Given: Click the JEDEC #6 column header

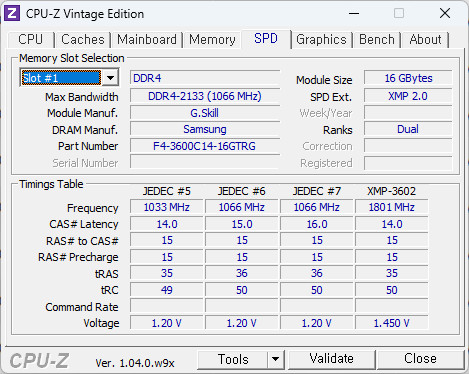Looking at the screenshot, I should (242, 191).
